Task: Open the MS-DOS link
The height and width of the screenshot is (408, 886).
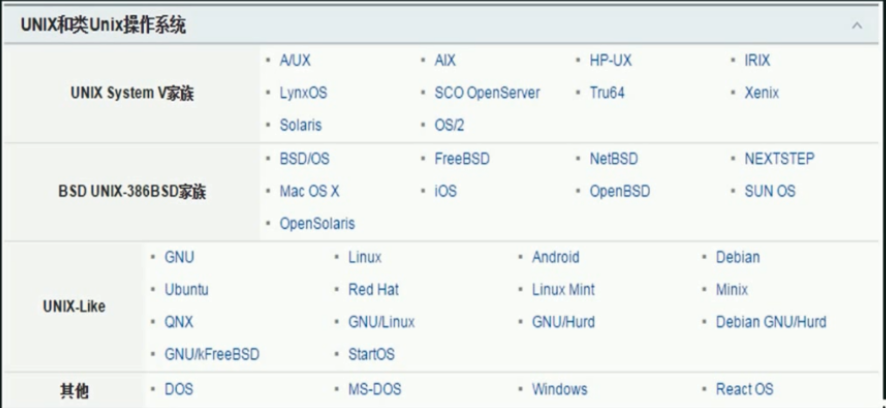Action: pyautogui.click(x=375, y=389)
